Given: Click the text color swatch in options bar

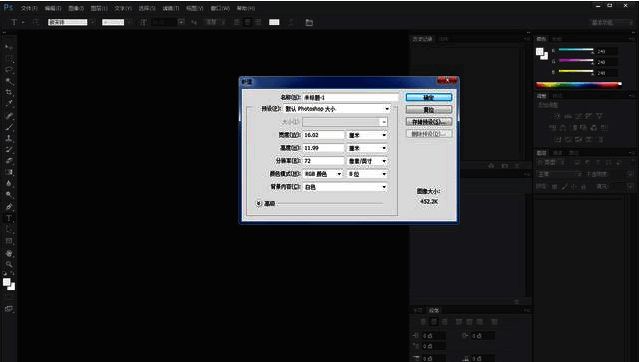Looking at the screenshot, I should click(274, 22).
